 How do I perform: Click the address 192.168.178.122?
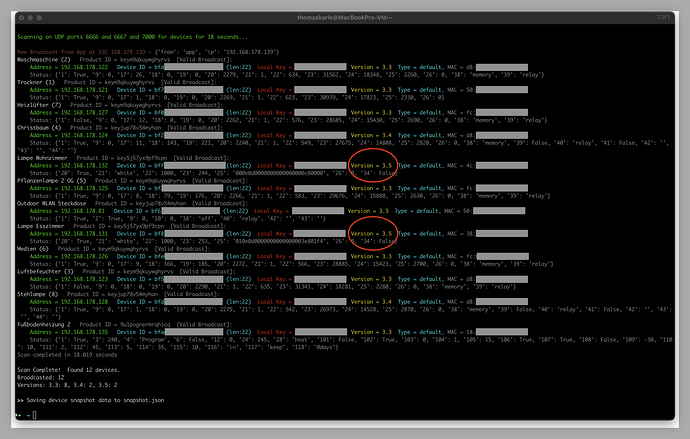[84, 67]
